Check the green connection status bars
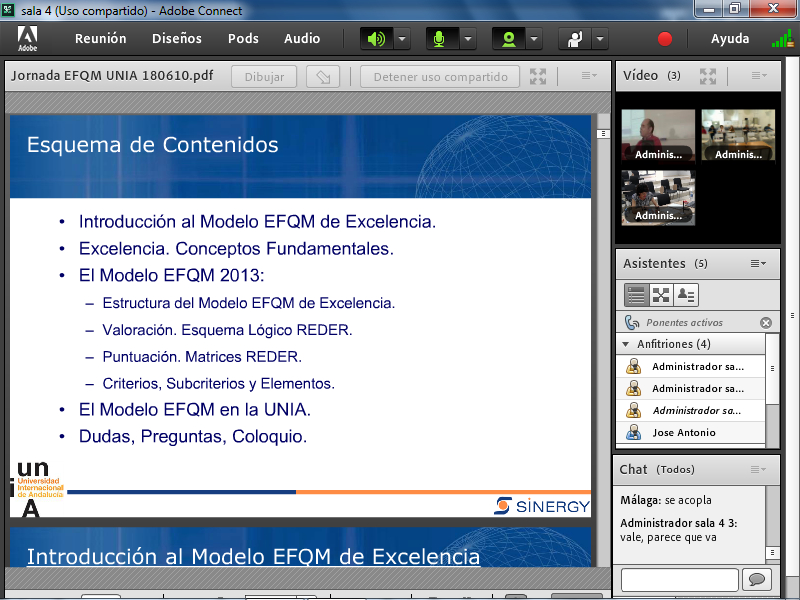800x600 pixels. [x=782, y=39]
